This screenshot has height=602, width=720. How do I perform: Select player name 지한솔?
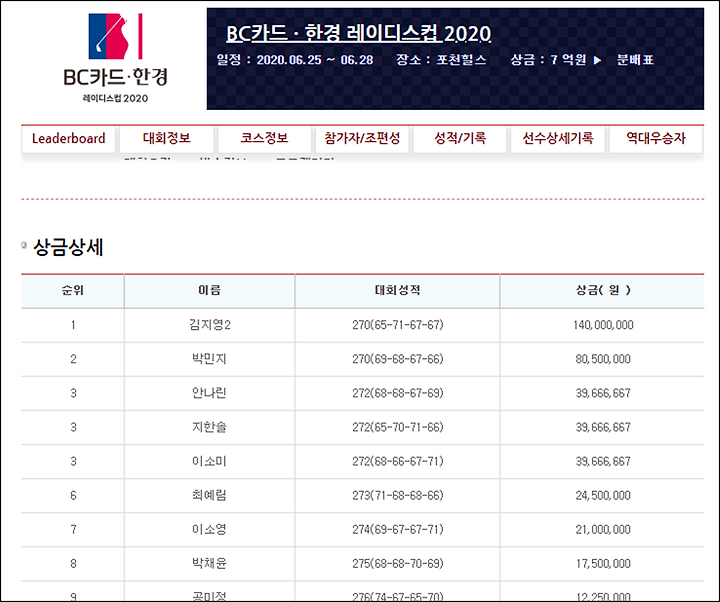click(x=209, y=427)
